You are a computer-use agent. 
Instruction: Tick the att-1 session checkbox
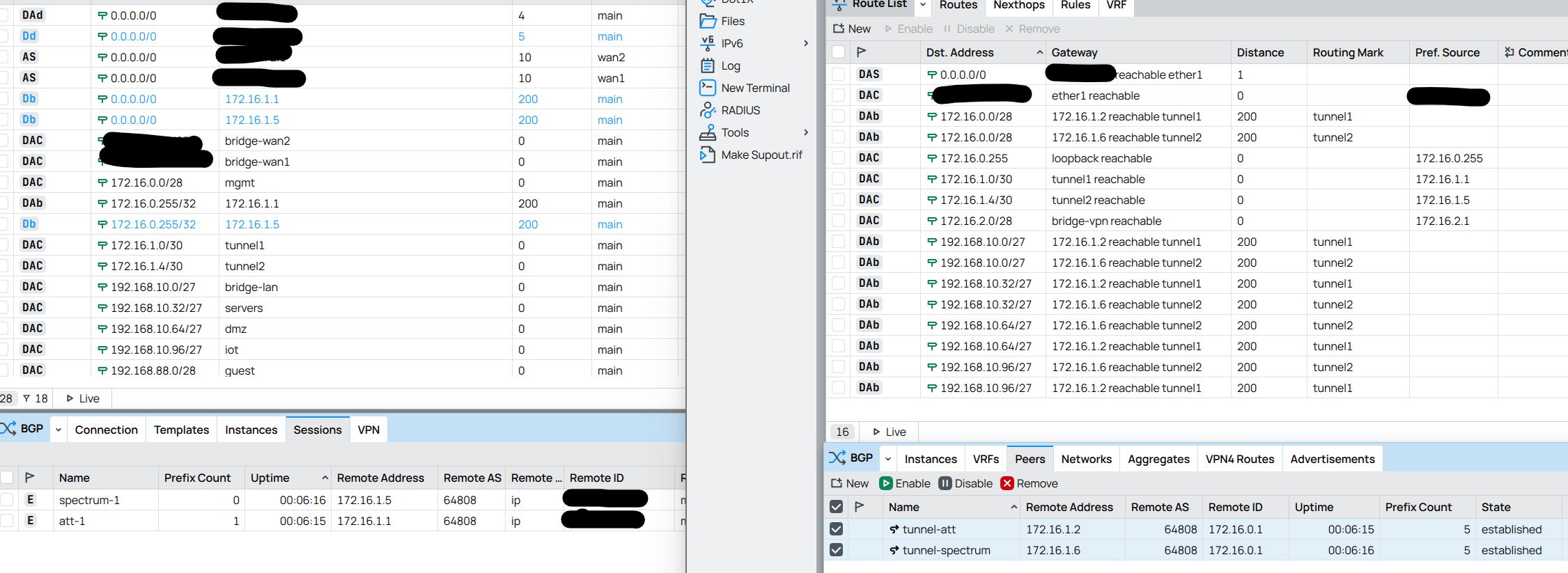coord(7,520)
